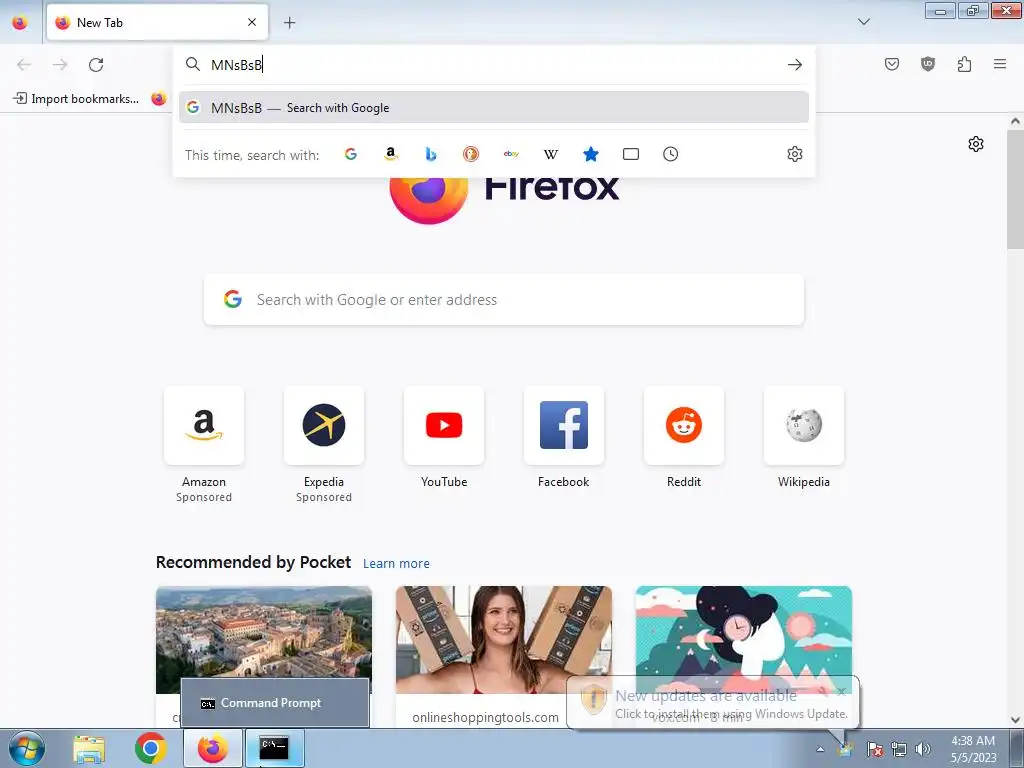Search in Bookmarks star icon
The image size is (1024, 768).
[590, 154]
